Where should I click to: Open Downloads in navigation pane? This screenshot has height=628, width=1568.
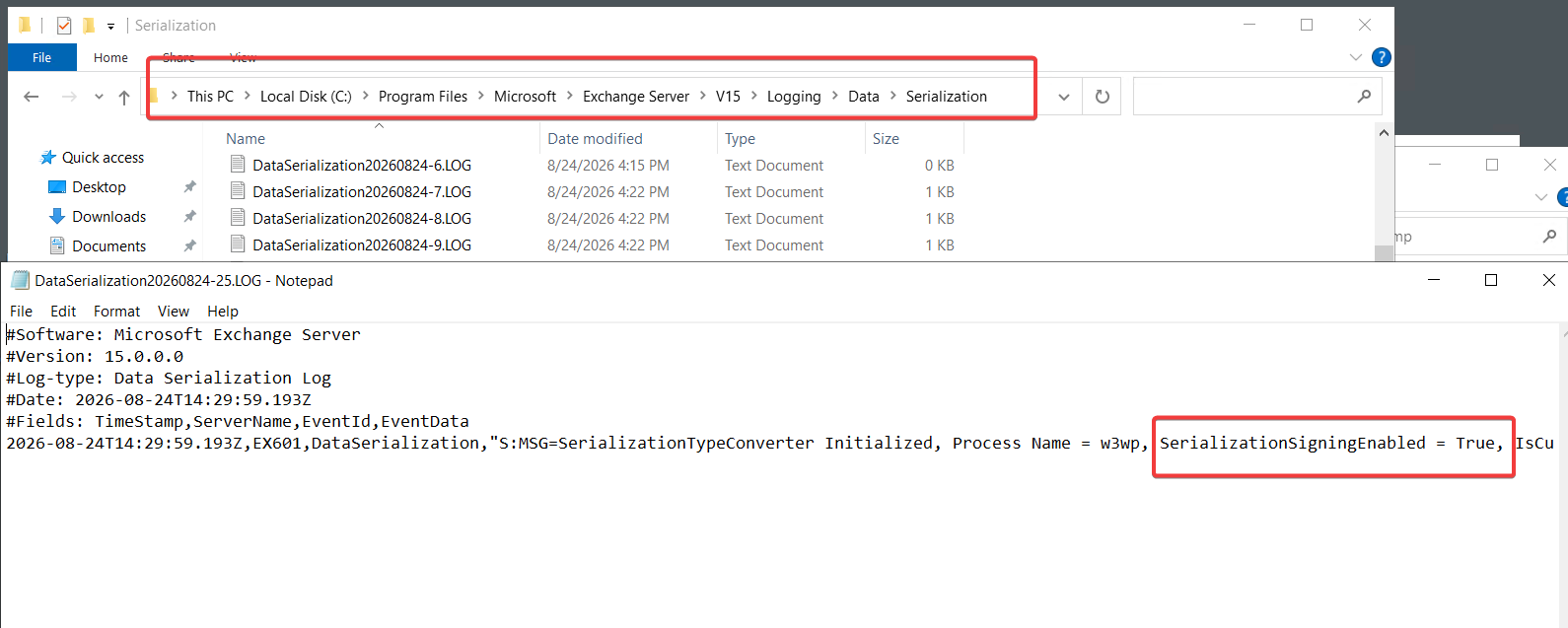(x=108, y=217)
